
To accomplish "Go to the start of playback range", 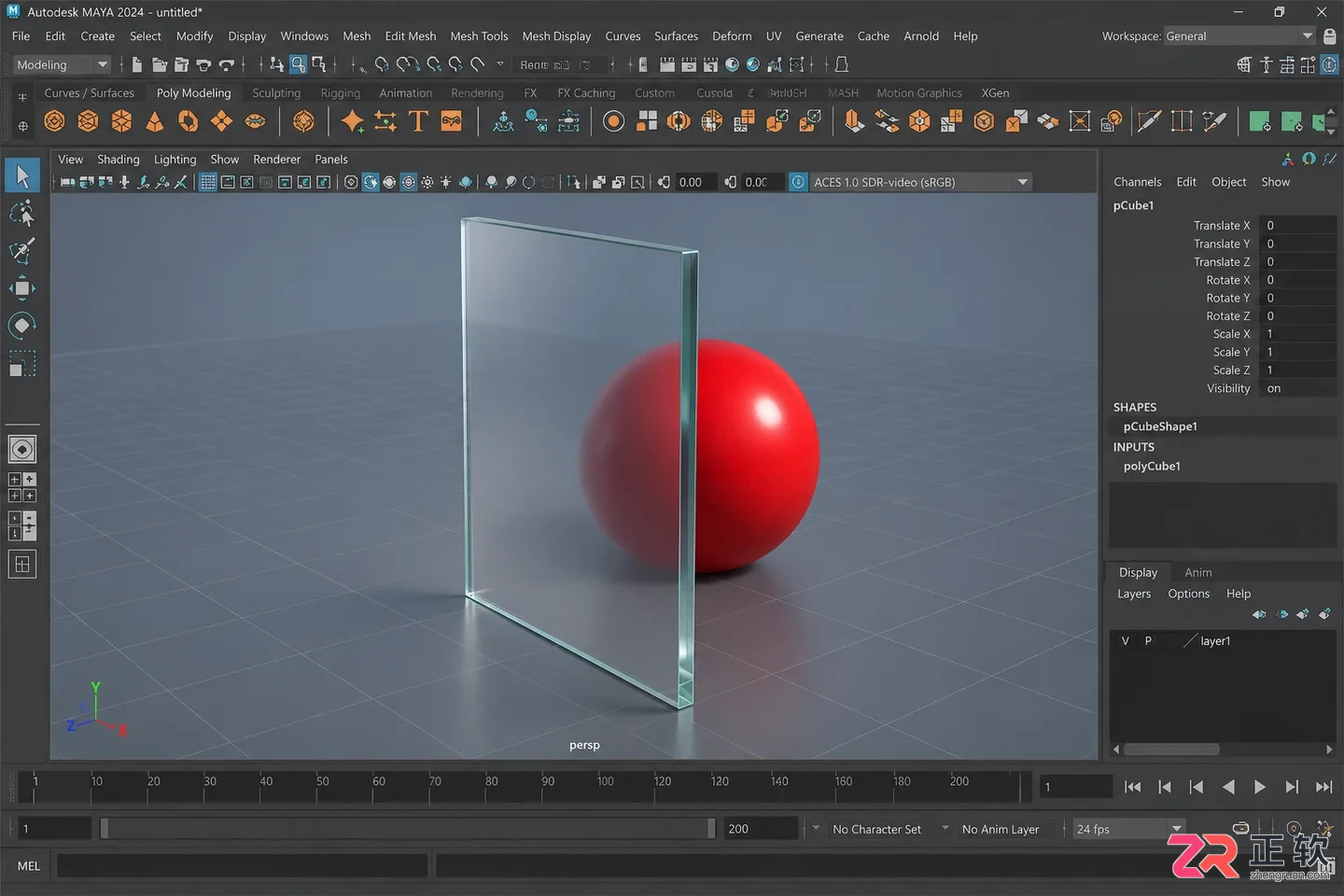I will pos(1133,787).
